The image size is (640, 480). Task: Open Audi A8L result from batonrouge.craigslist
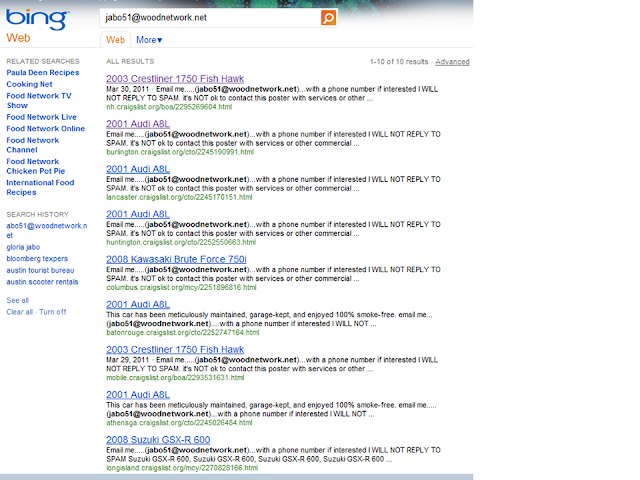[x=138, y=304]
